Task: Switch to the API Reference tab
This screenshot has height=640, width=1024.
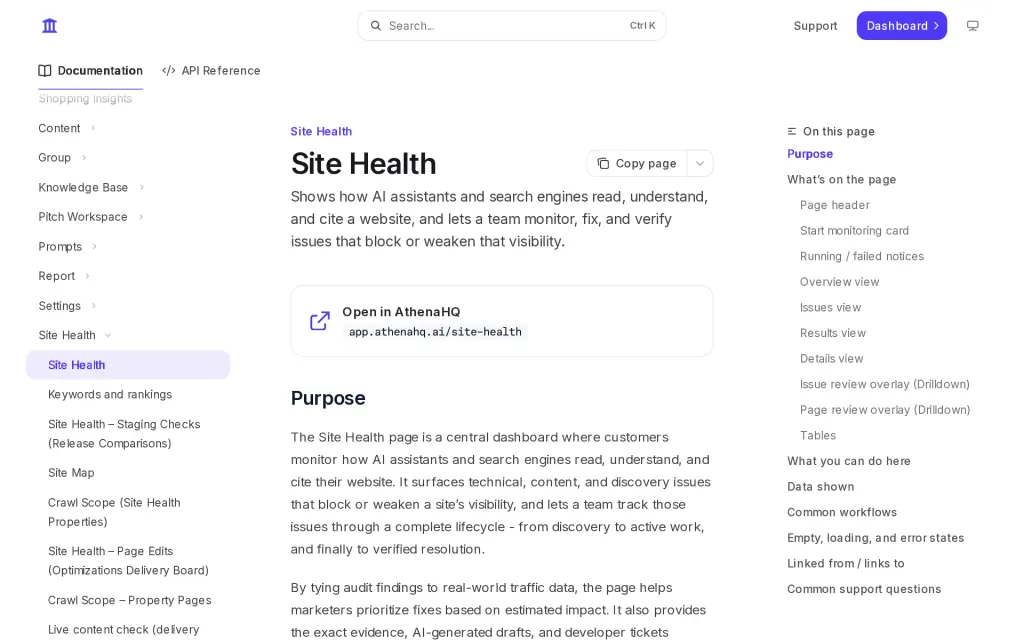Action: [211, 71]
